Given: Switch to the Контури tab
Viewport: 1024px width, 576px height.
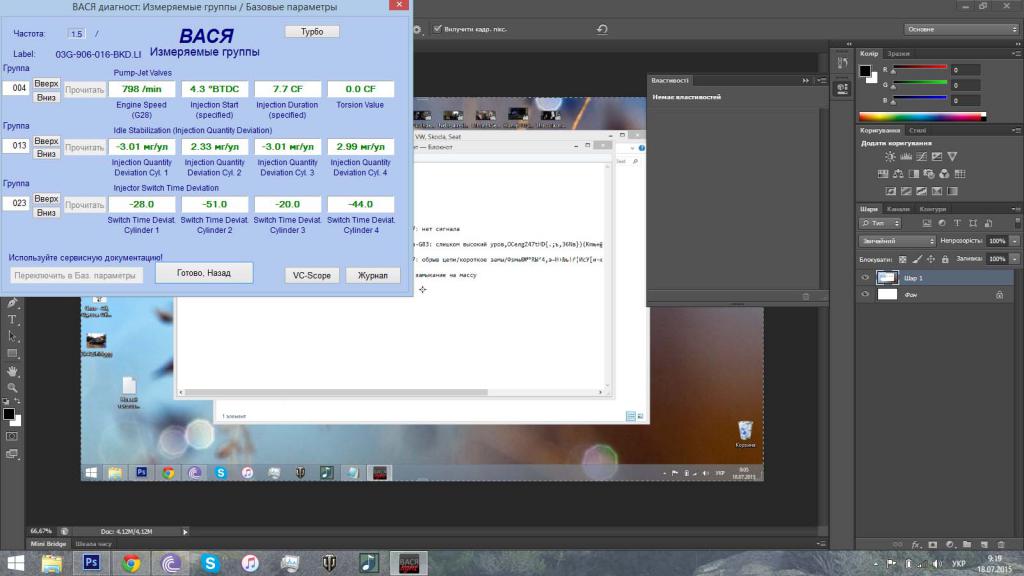Looking at the screenshot, I should pyautogui.click(x=933, y=209).
